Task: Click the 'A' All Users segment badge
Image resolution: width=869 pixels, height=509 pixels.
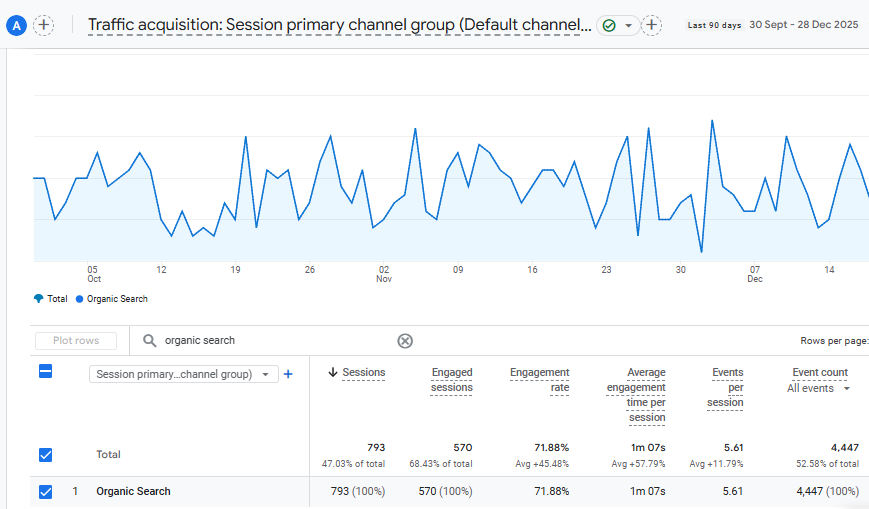Action: click(15, 25)
